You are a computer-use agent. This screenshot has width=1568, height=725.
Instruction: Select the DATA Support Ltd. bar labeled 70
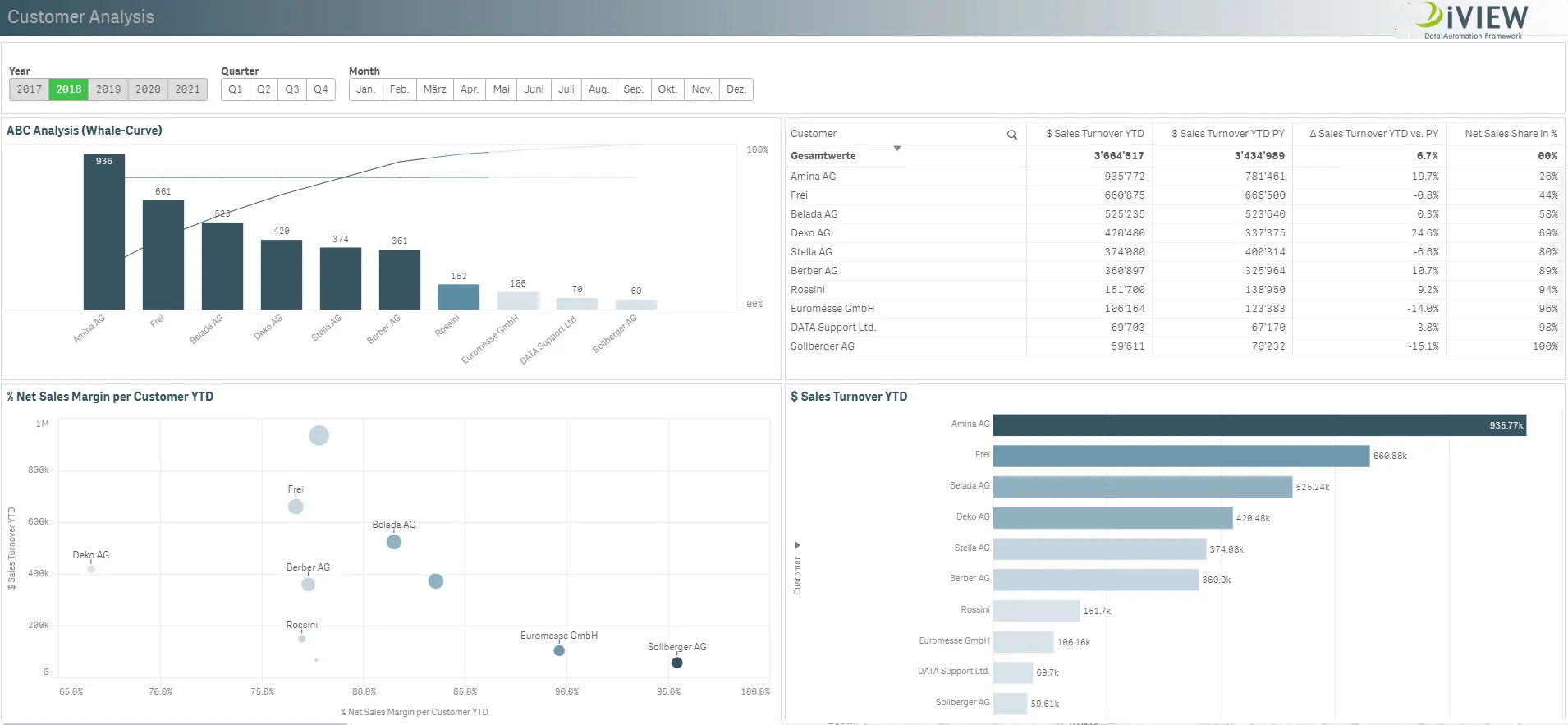click(x=577, y=304)
